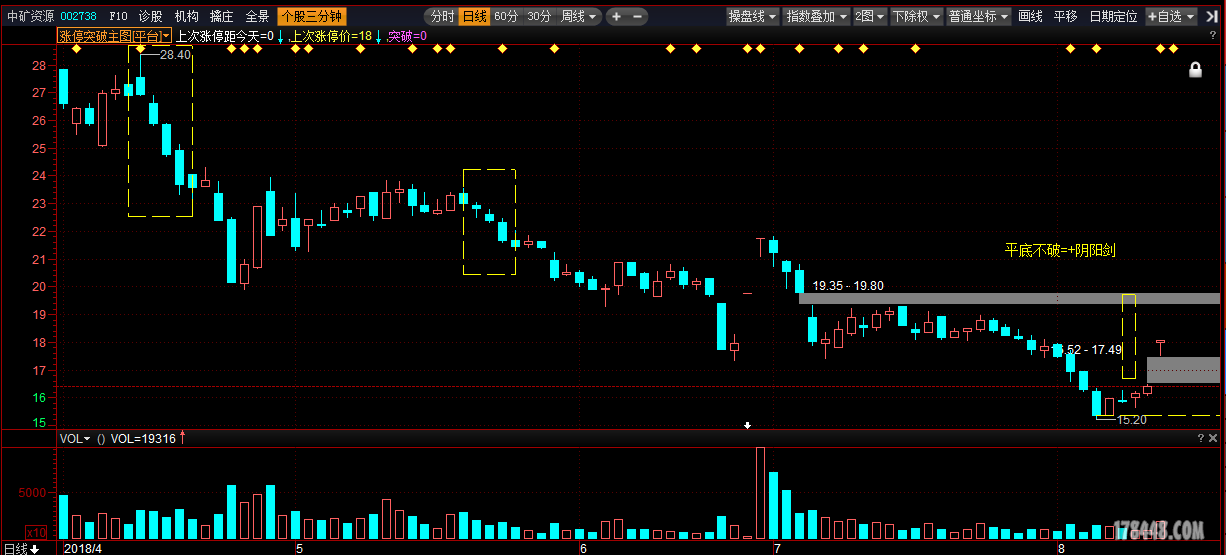
Task: Click month 6 marker on time axis
Action: click(x=583, y=548)
